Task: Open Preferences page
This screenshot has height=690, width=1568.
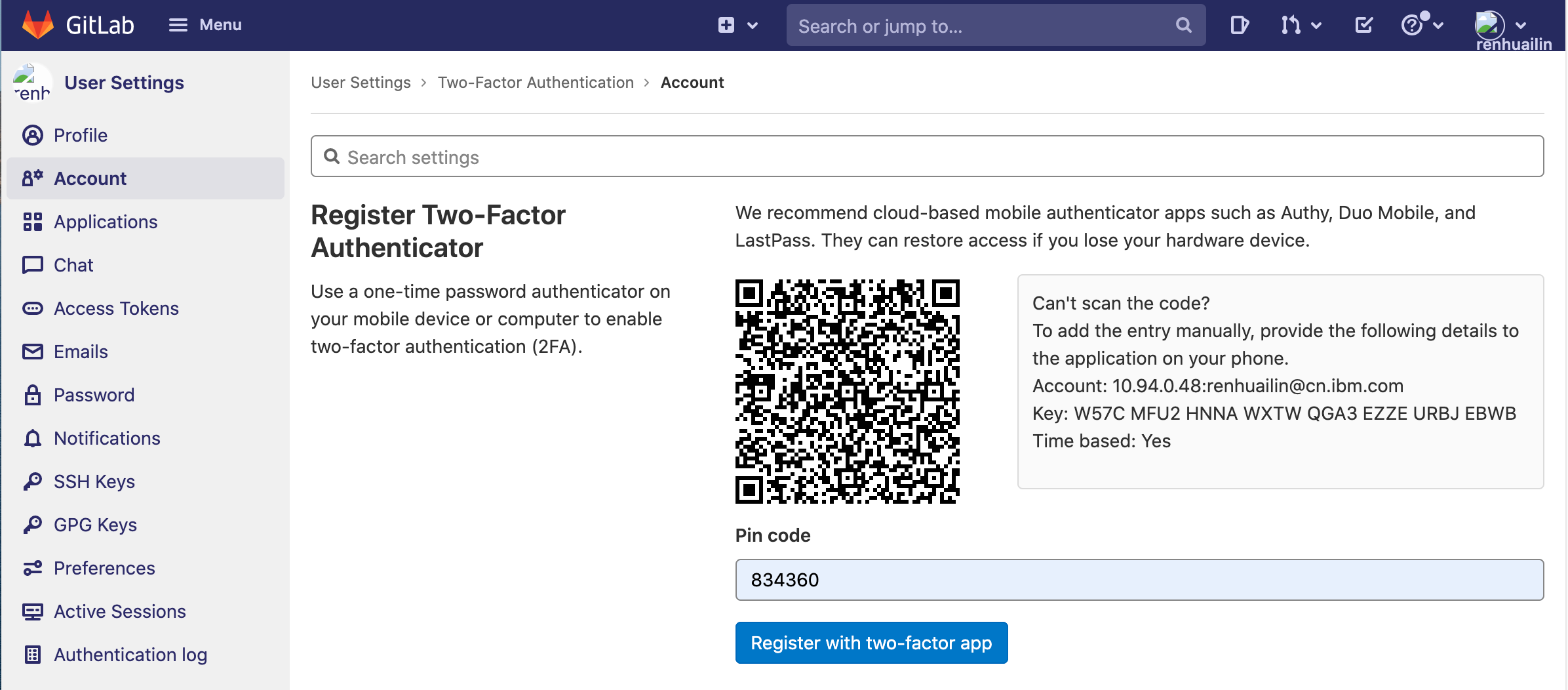Action: [x=104, y=568]
